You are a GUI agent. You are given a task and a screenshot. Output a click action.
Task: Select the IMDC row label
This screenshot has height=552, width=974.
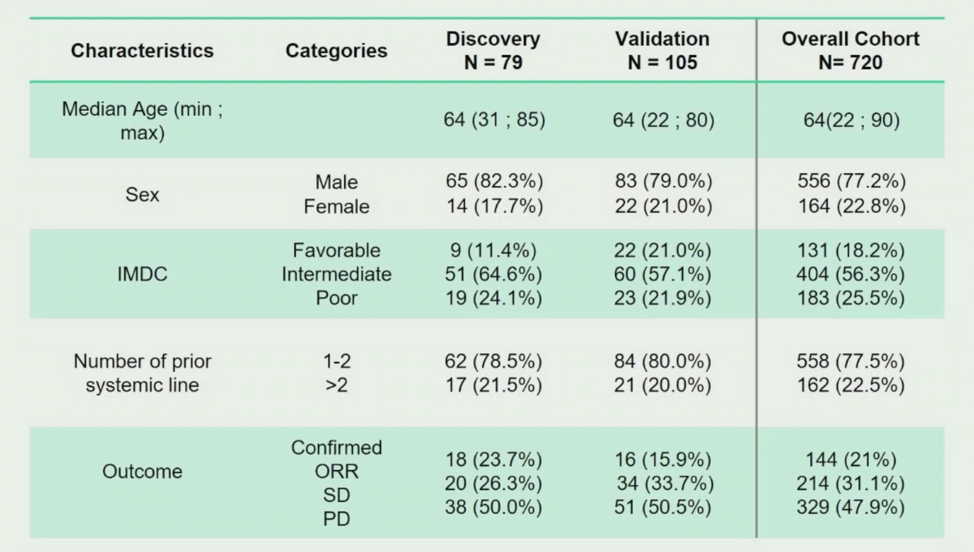pos(142,274)
